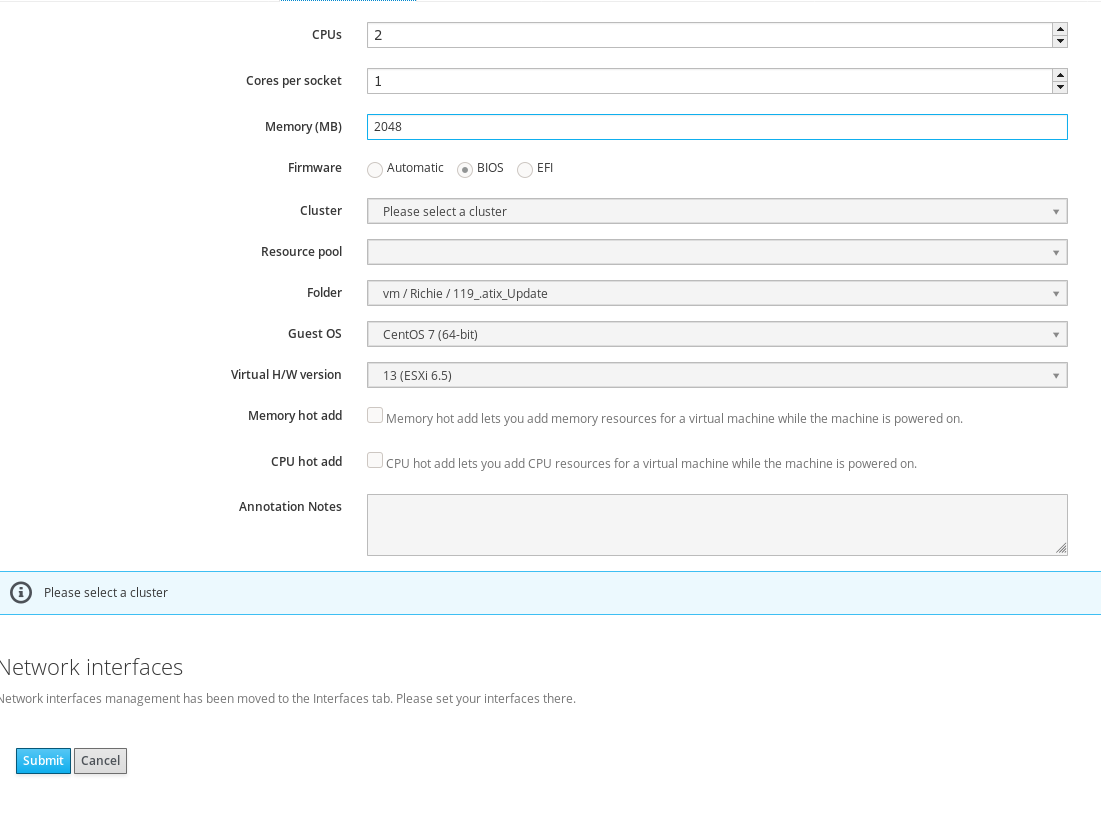Click the Annotation Notes text area
This screenshot has height=817, width=1101.
[717, 525]
